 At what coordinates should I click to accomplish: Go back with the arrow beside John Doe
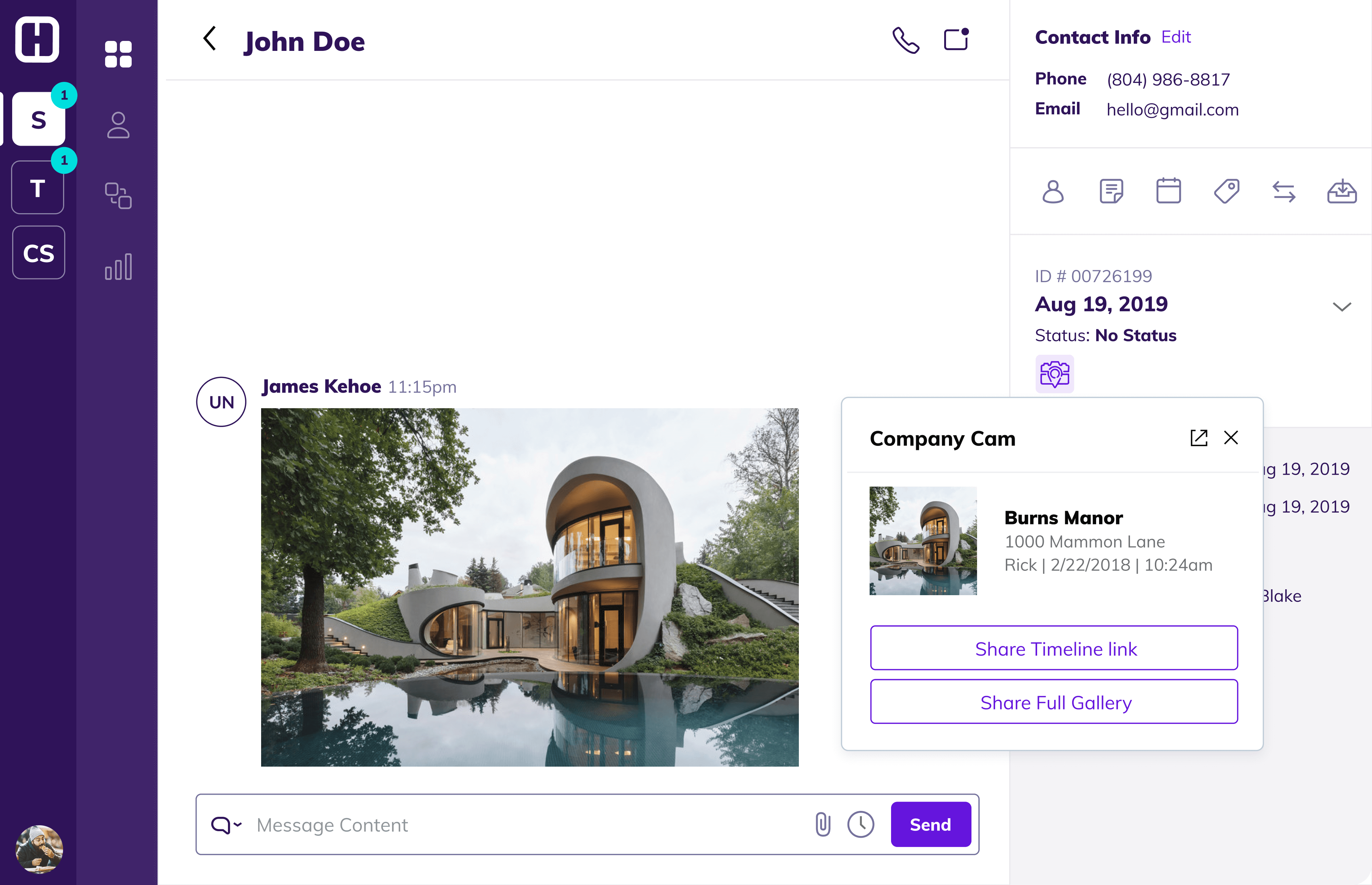[x=210, y=39]
